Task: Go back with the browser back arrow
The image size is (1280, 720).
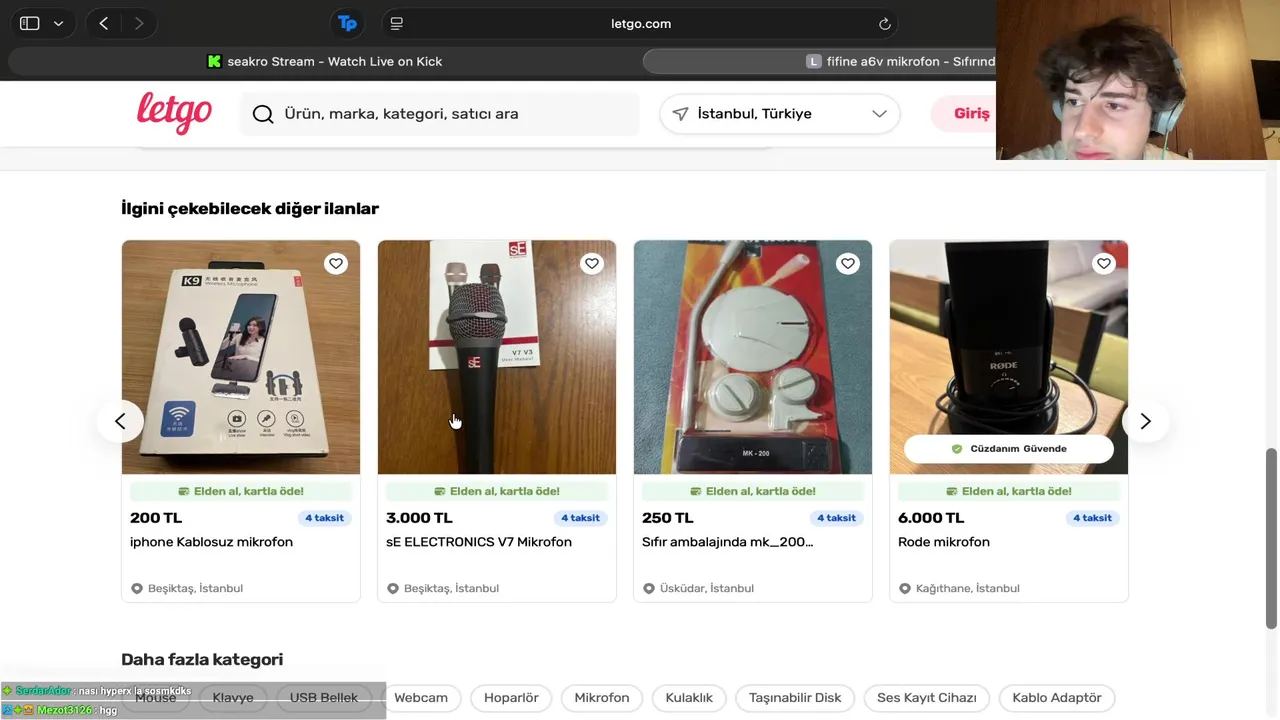Action: (x=104, y=23)
